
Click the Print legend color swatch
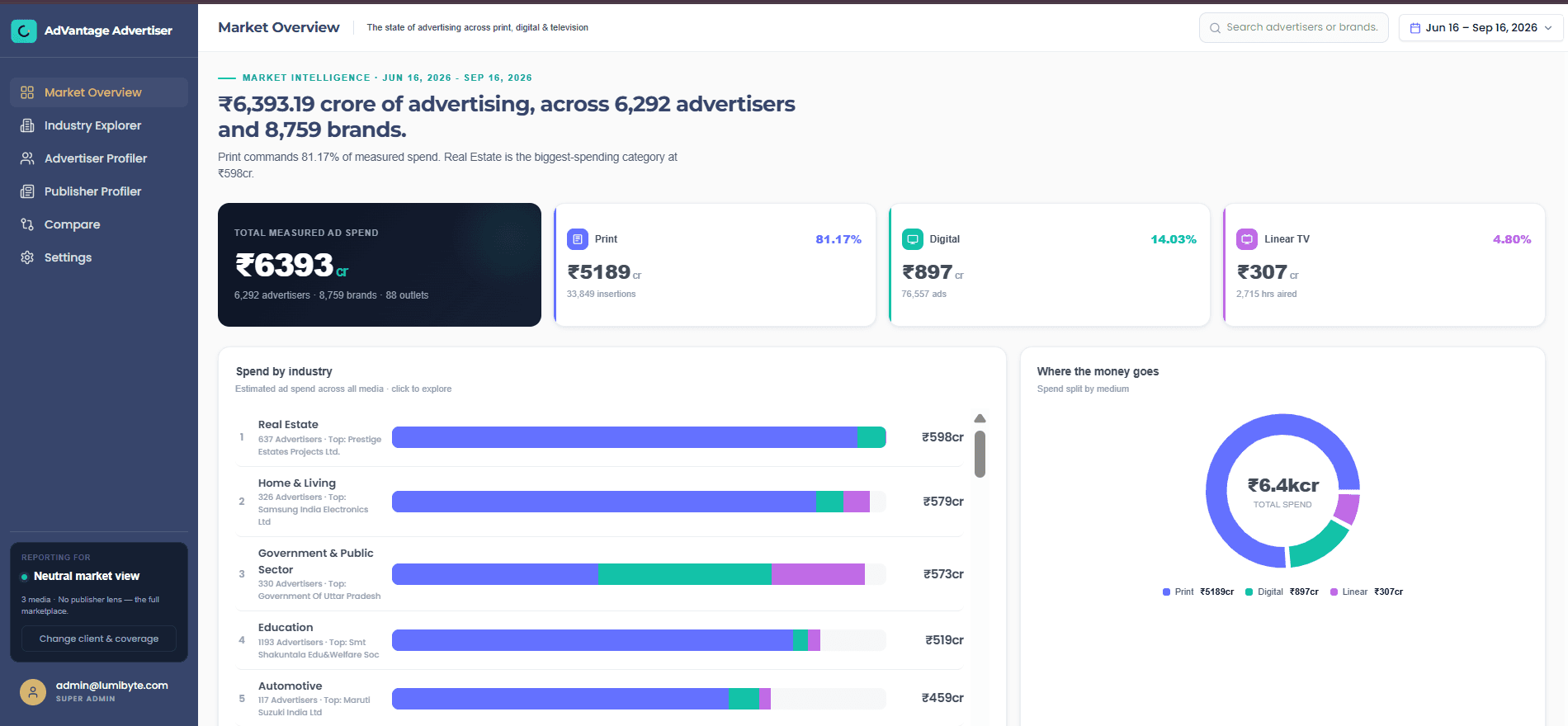[x=1166, y=592]
